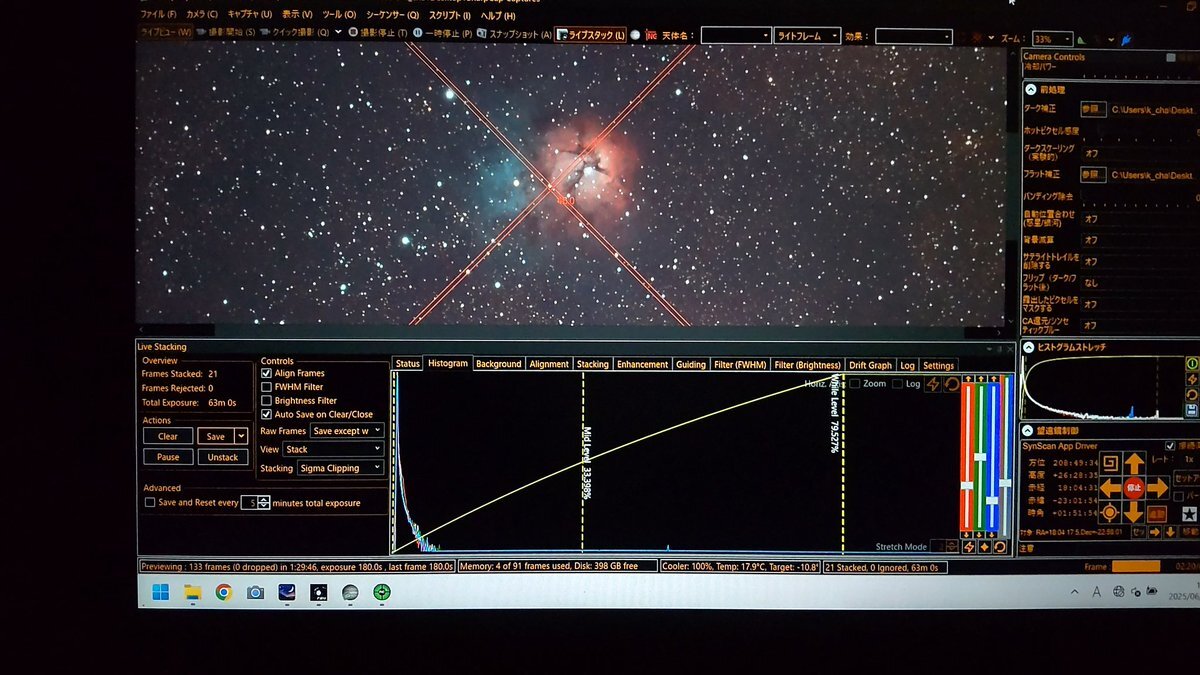Click the 一時停止 (P) pause toolbar button
This screenshot has height=675, width=1200.
point(442,33)
